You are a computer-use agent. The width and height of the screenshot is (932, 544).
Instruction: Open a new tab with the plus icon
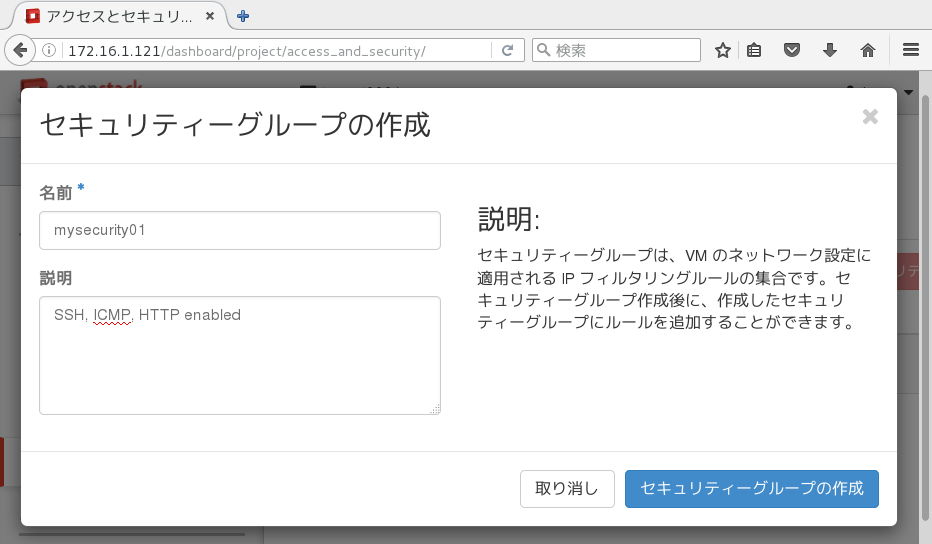coord(243,16)
